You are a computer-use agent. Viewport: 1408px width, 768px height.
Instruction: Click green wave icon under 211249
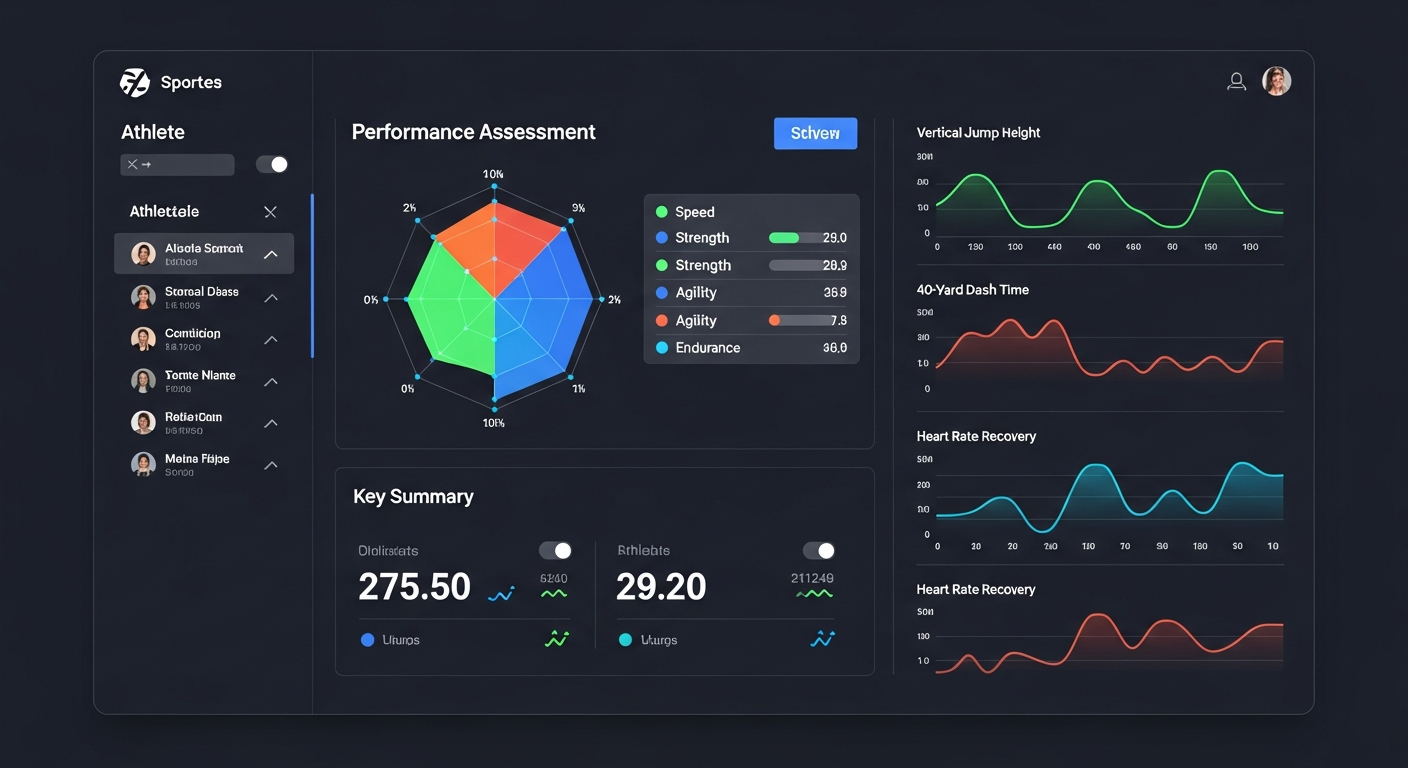(814, 594)
